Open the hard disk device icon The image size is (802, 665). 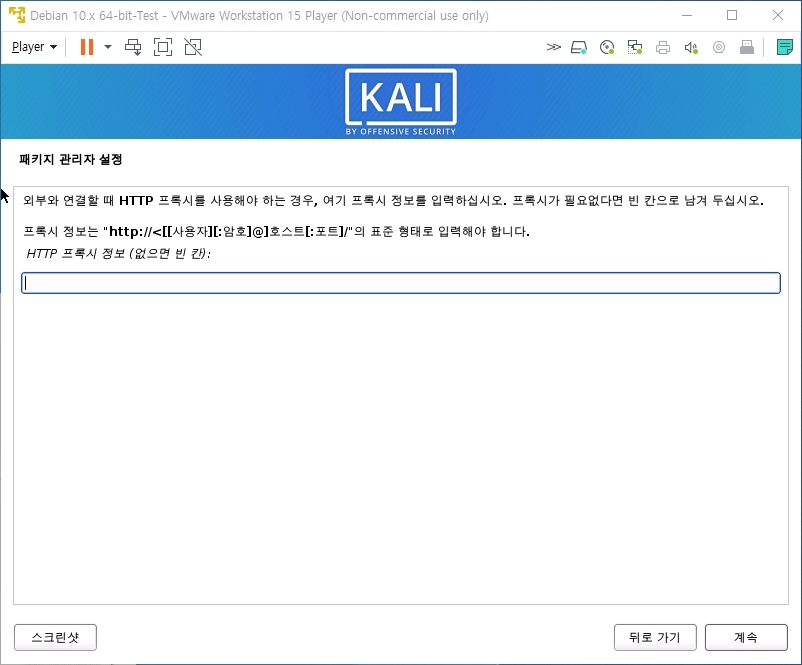pyautogui.click(x=579, y=48)
